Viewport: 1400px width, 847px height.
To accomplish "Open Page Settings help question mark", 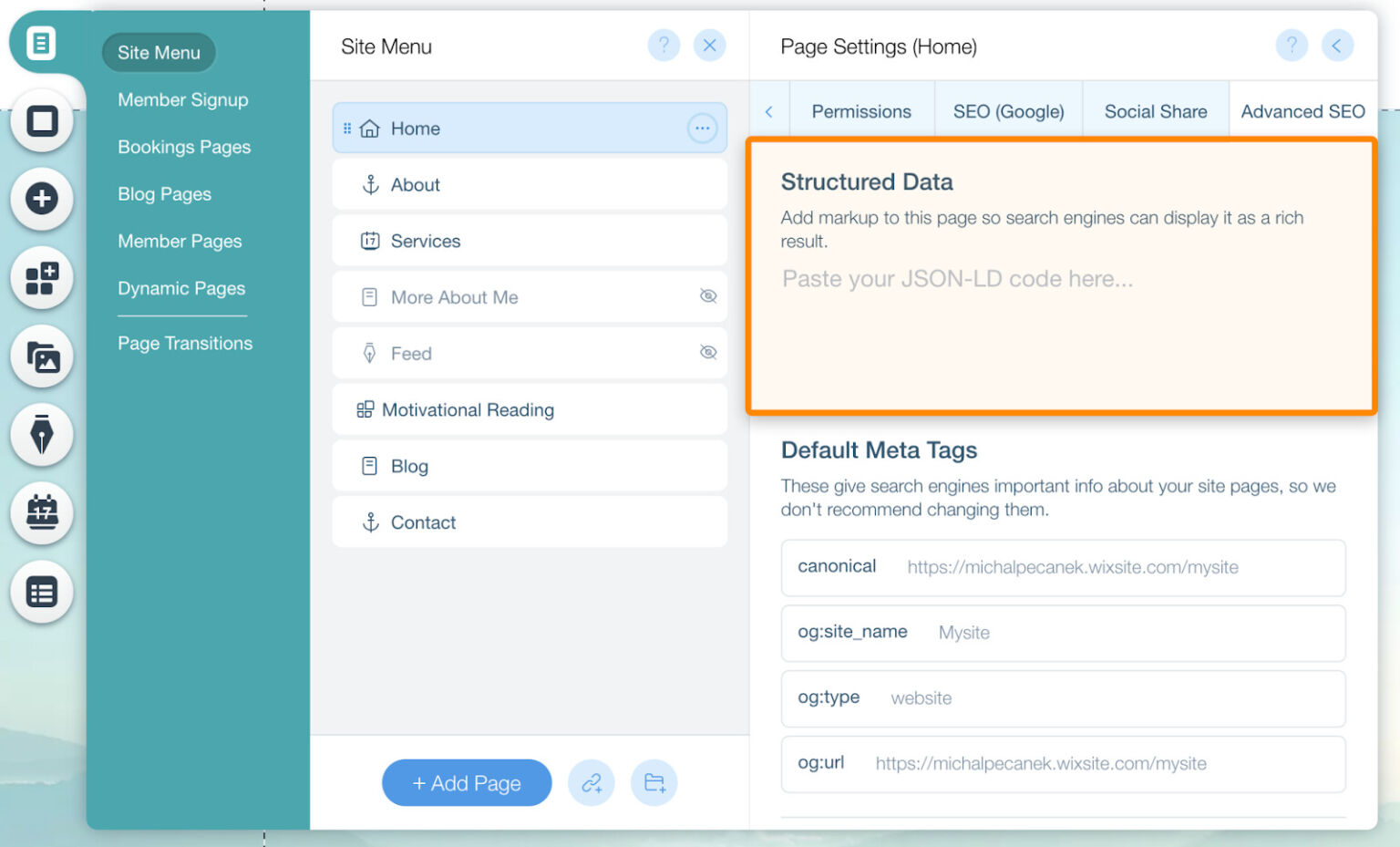I will tap(1292, 46).
